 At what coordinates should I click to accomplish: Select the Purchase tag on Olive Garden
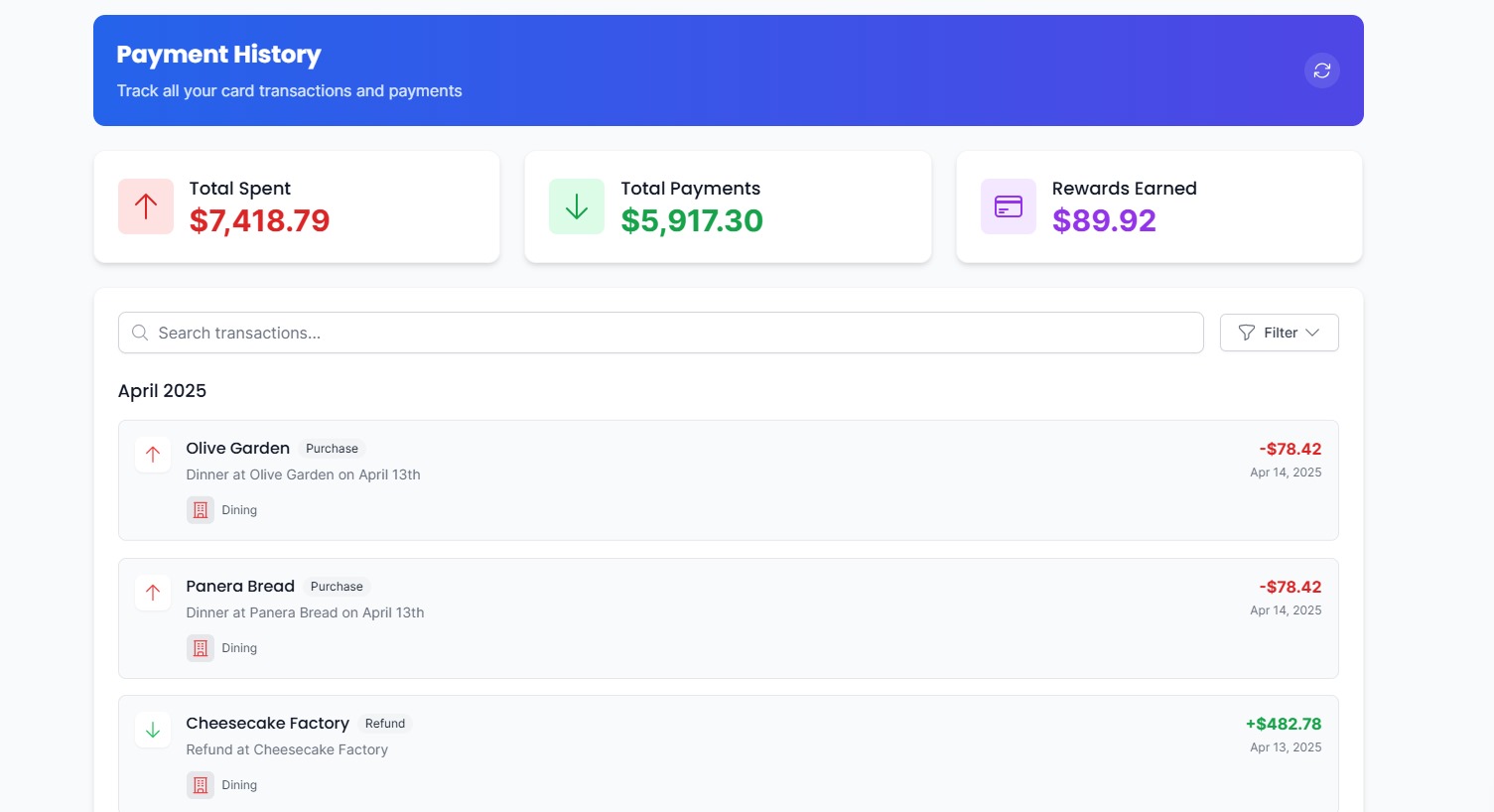[x=332, y=449]
